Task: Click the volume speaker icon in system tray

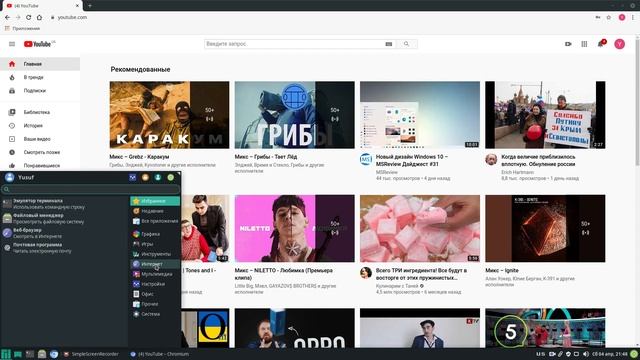Action: click(x=586, y=354)
